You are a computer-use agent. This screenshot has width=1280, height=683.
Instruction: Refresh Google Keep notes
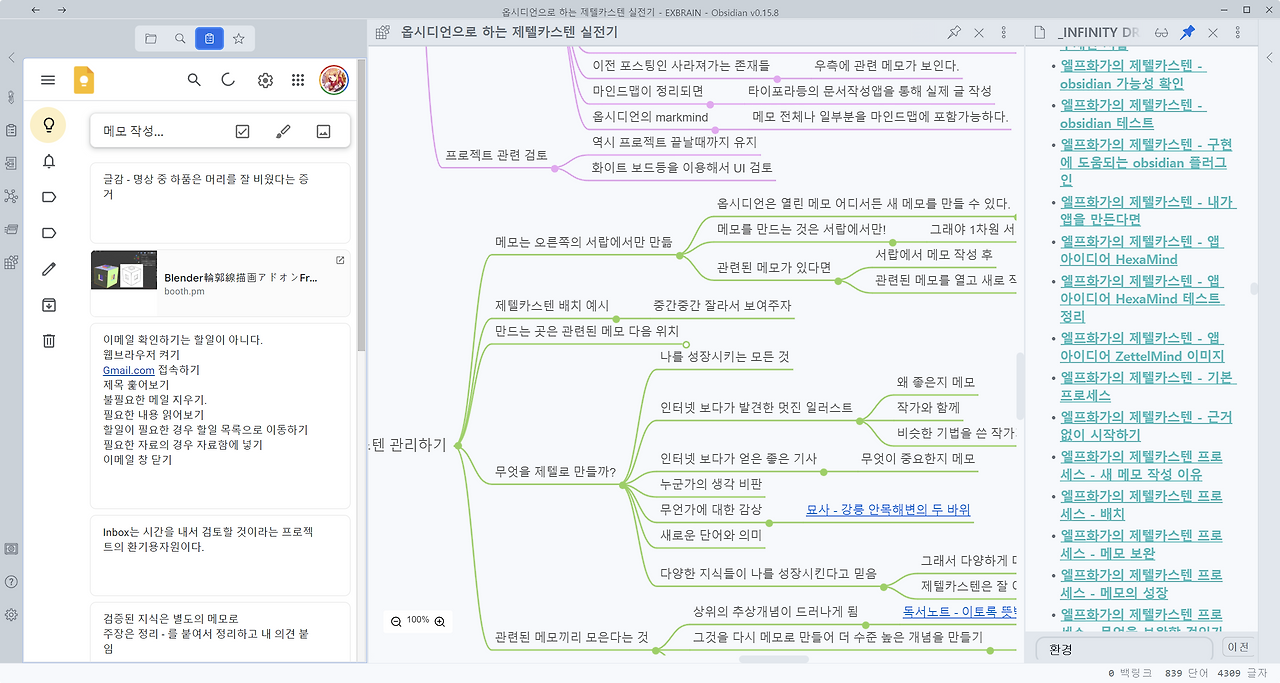click(x=229, y=80)
